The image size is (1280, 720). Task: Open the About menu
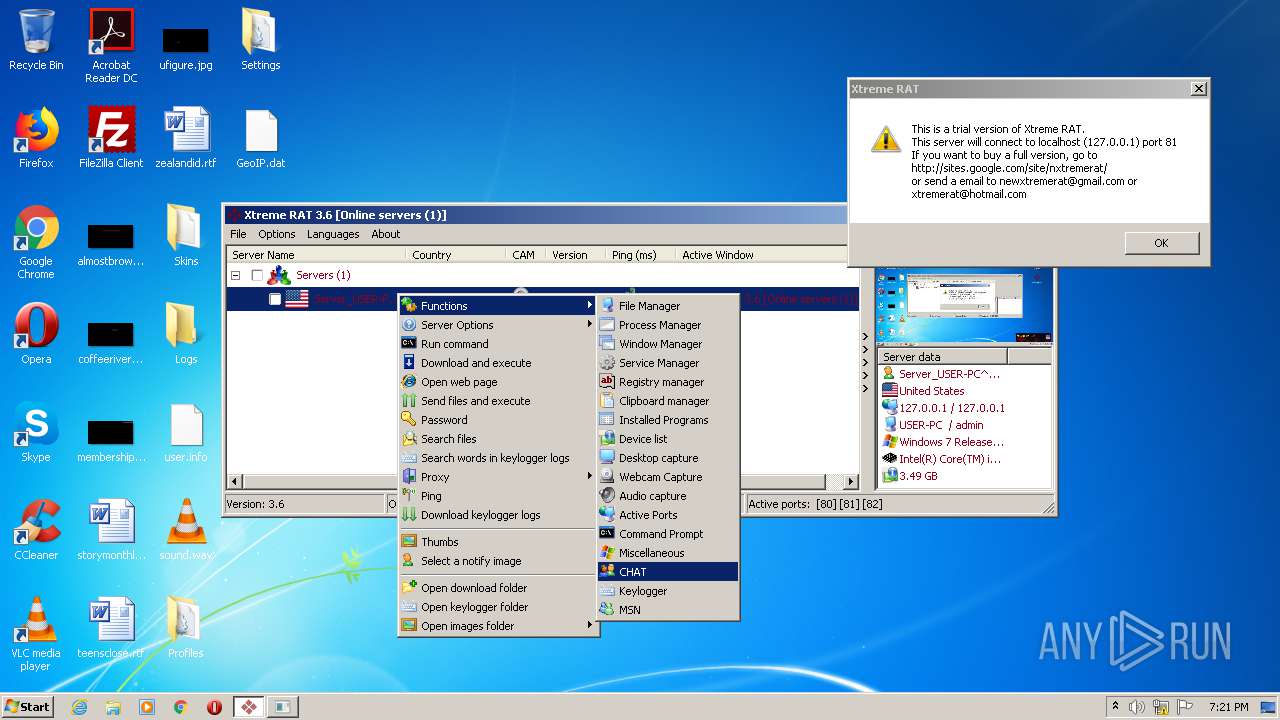(x=386, y=234)
